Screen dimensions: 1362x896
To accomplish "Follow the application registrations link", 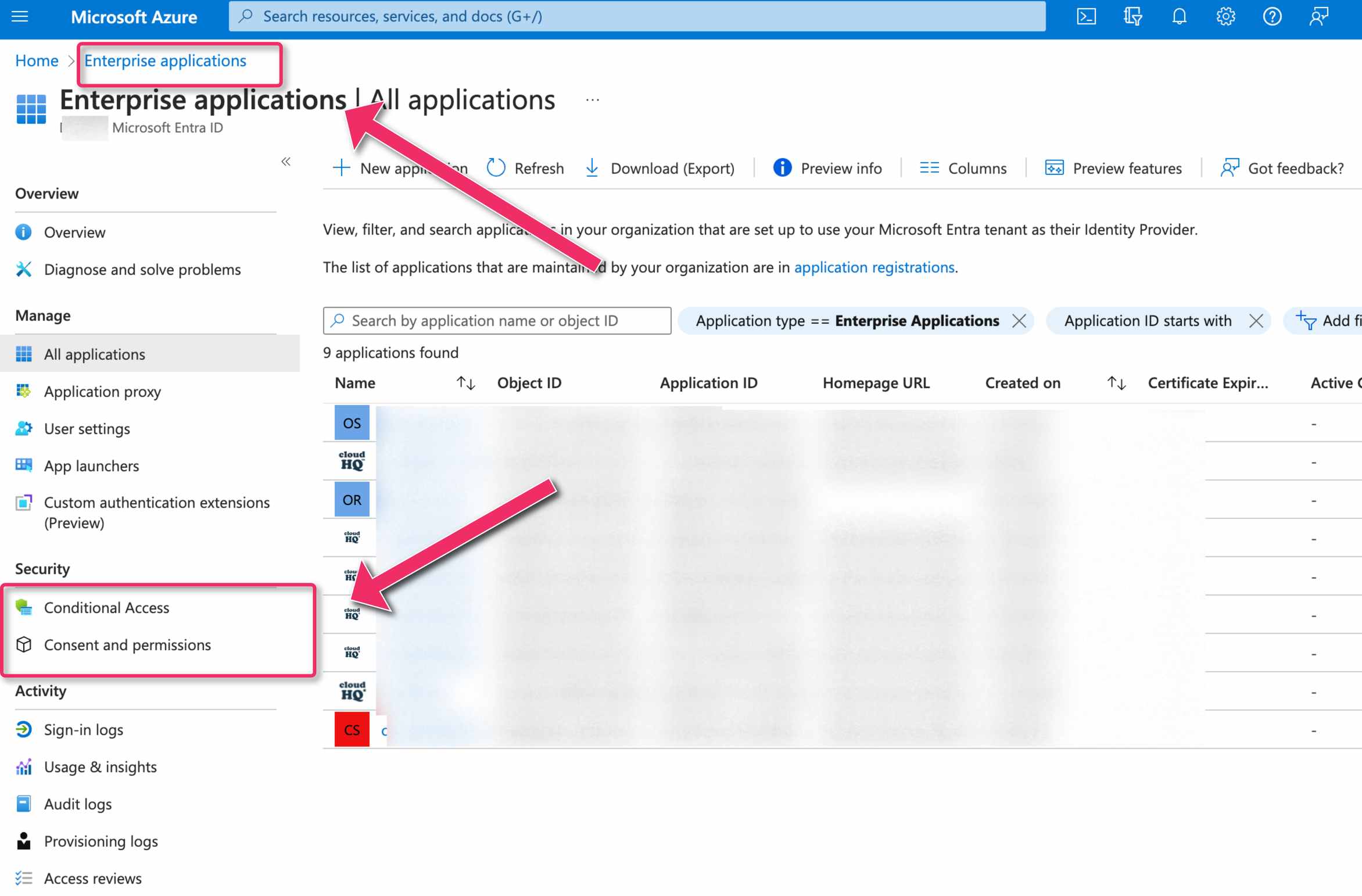I will (874, 267).
